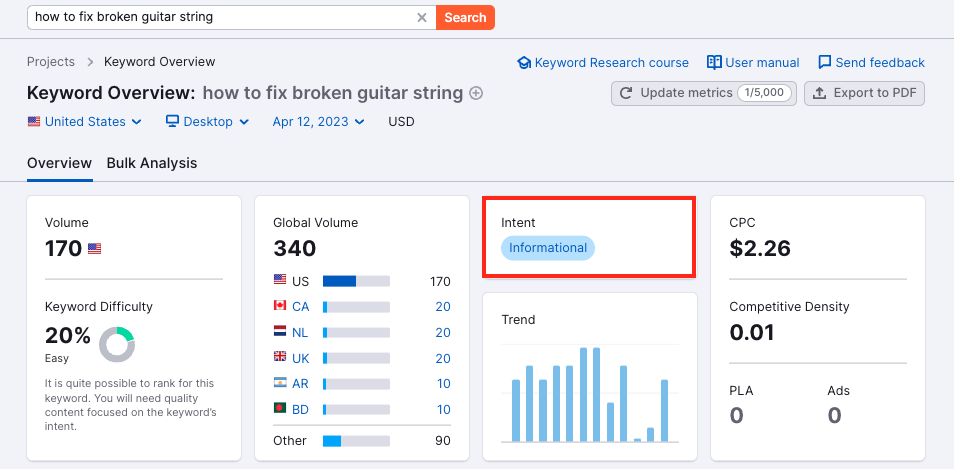This screenshot has width=954, height=469.
Task: Open the Apr 12, 2023 date dropdown
Action: pos(318,122)
